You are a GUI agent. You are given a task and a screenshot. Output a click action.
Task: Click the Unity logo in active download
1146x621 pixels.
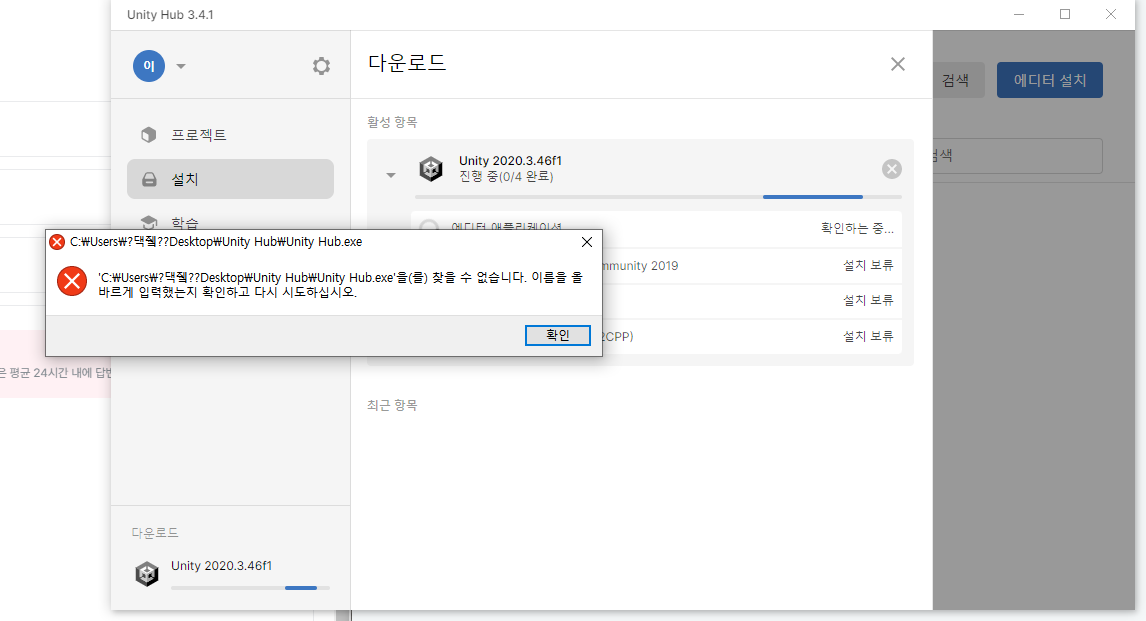tap(431, 169)
